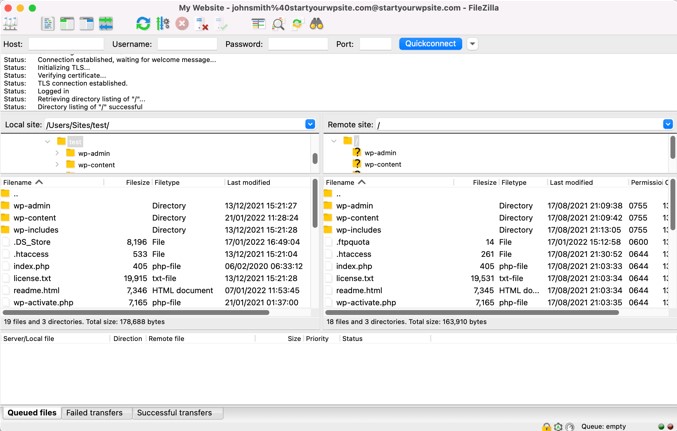The height and width of the screenshot is (431, 677).
Task: Click the lock encryption icon in status bar
Action: tap(546, 427)
